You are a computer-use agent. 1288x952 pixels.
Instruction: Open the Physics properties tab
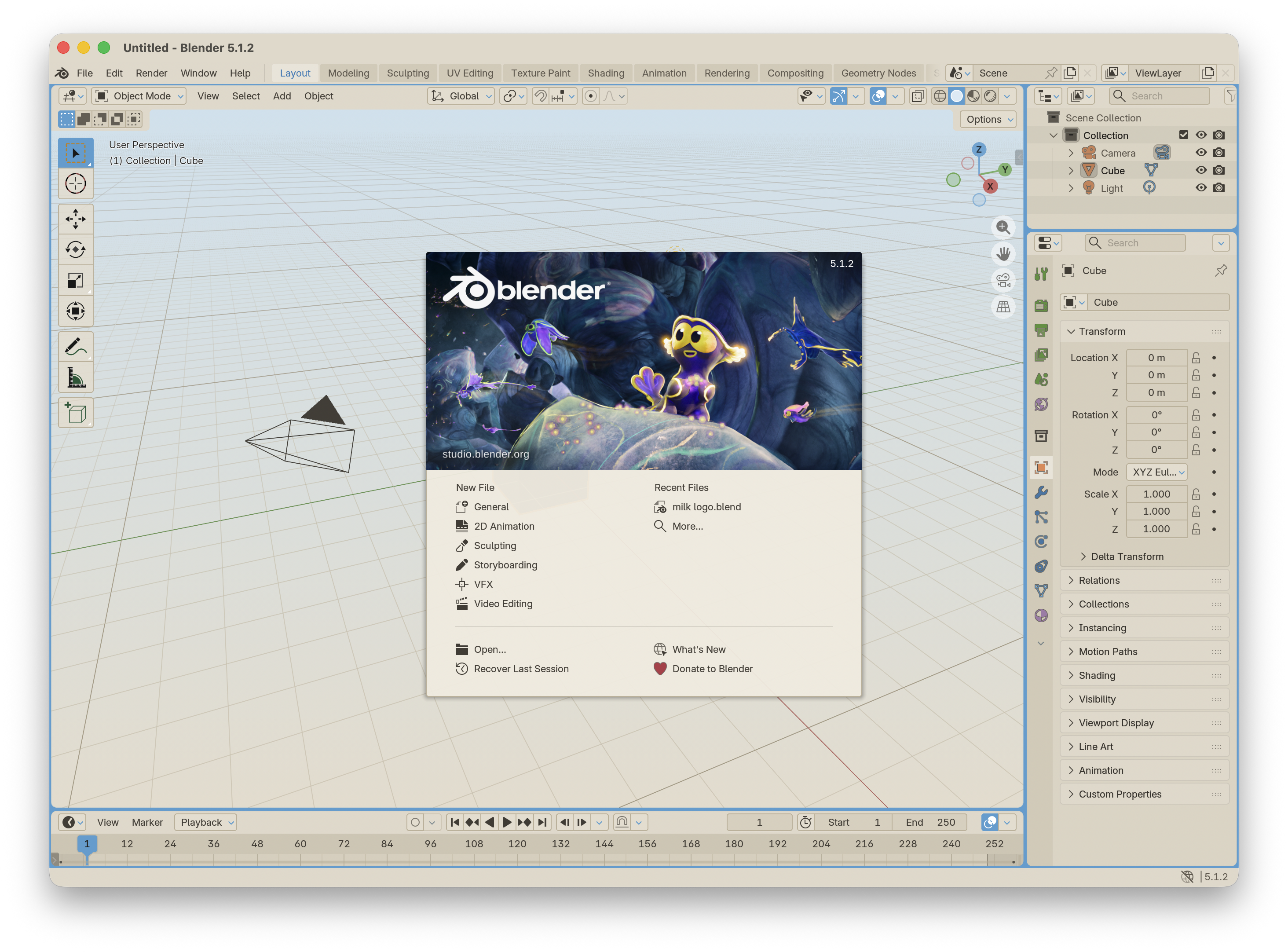point(1041,542)
